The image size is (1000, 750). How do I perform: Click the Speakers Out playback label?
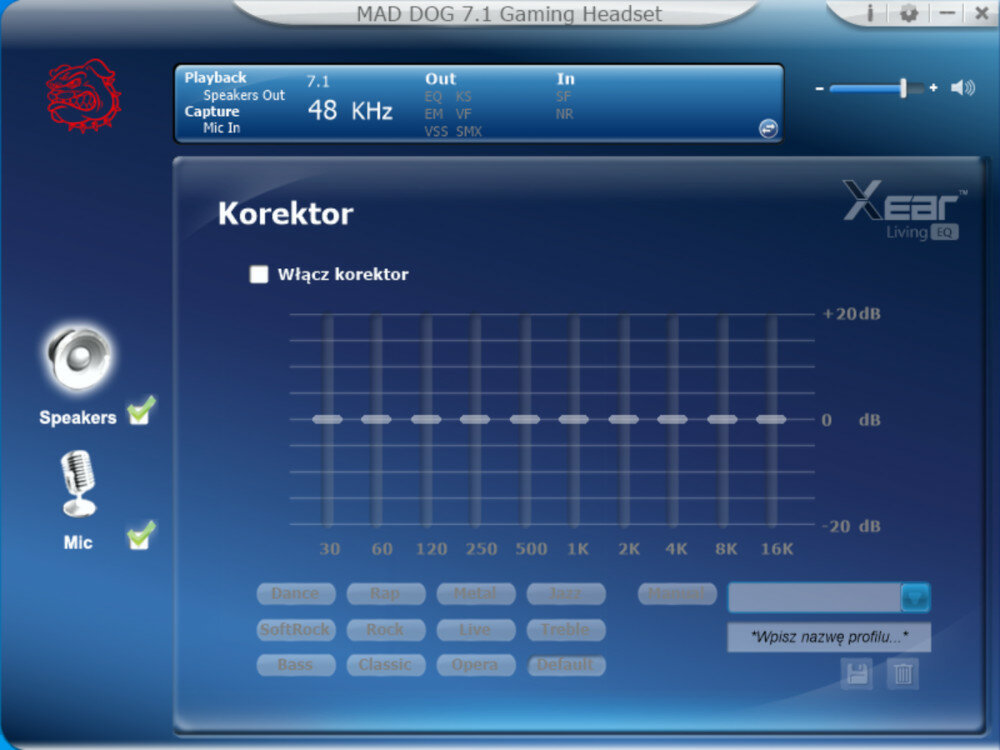(x=244, y=95)
